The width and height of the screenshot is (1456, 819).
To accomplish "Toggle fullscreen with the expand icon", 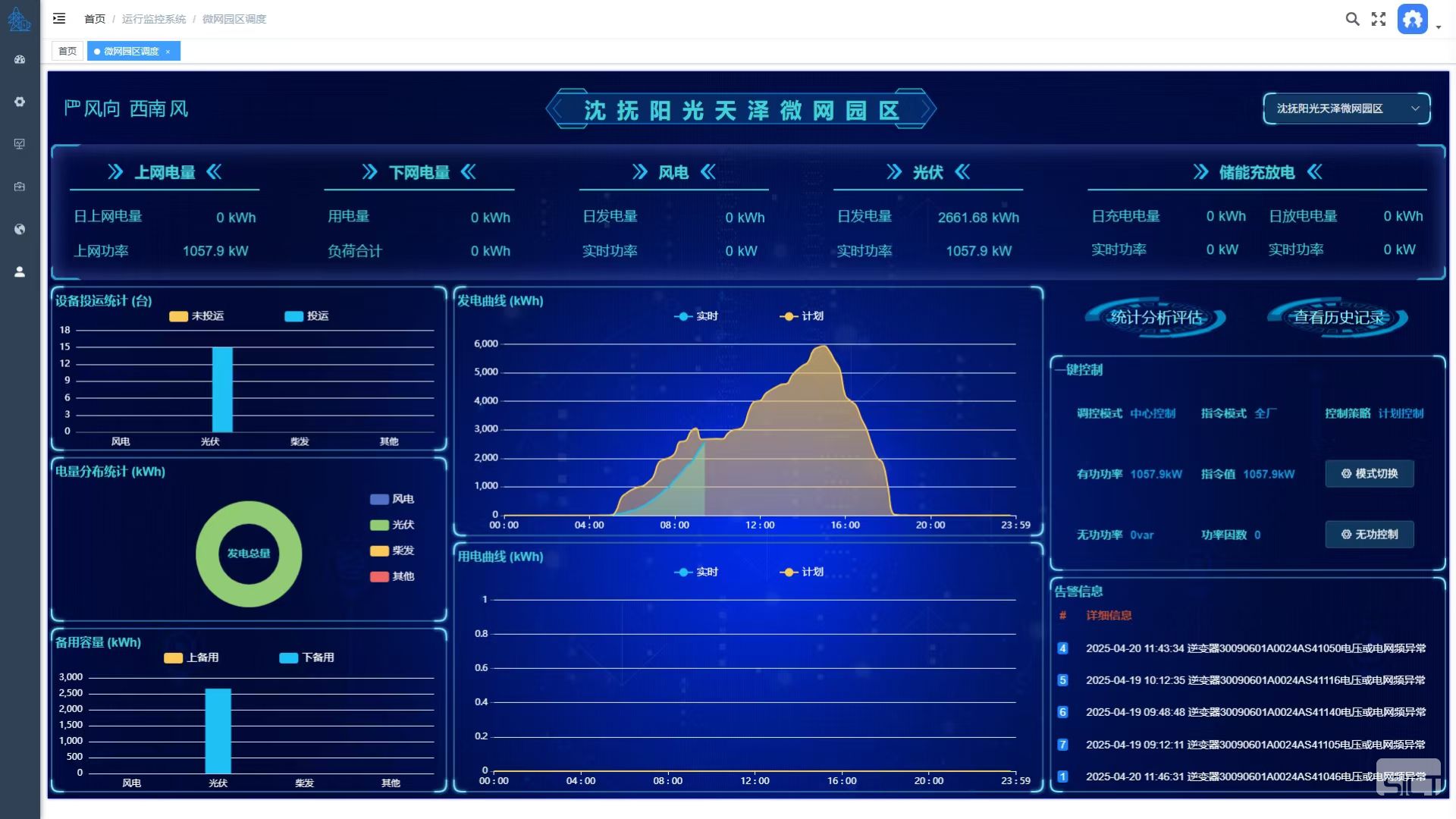I will 1379,19.
